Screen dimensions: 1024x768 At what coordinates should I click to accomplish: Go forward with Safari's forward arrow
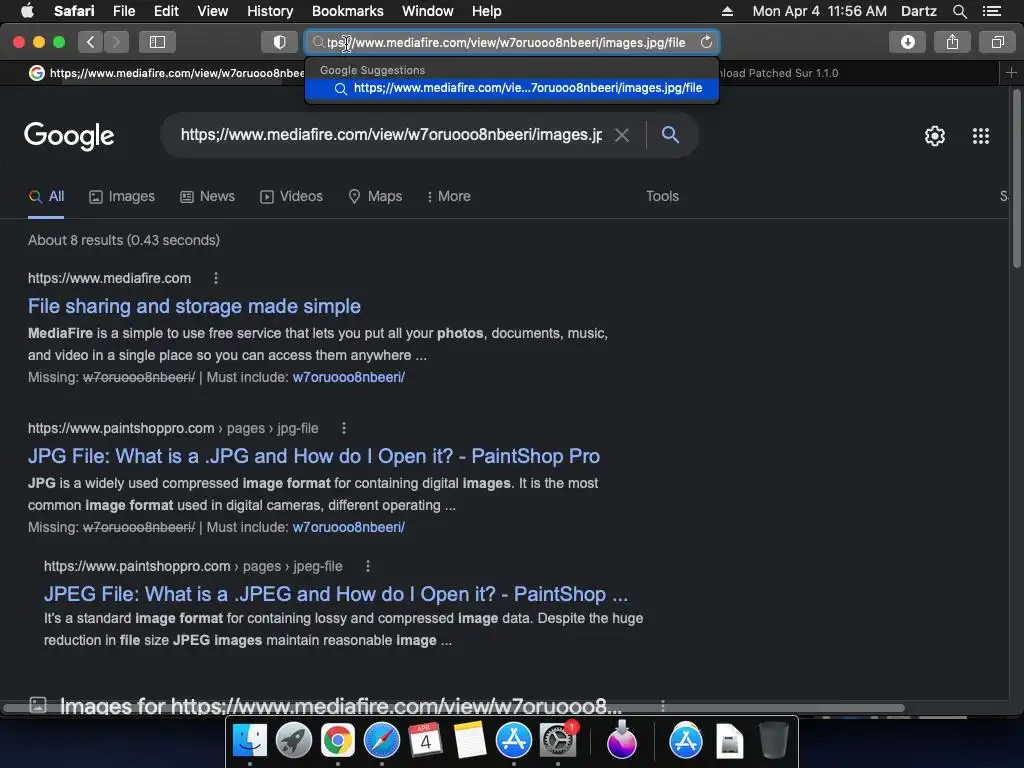pos(116,42)
